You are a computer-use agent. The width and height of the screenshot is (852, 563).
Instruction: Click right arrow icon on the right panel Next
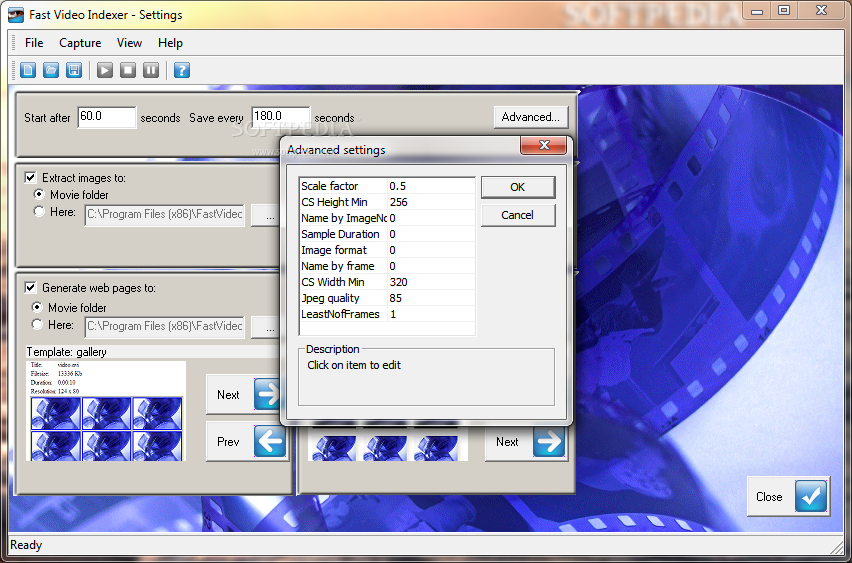[x=549, y=441]
